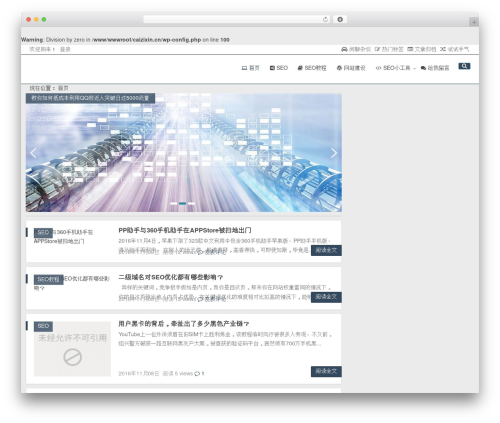Open the 文章归档 link

click(425, 49)
